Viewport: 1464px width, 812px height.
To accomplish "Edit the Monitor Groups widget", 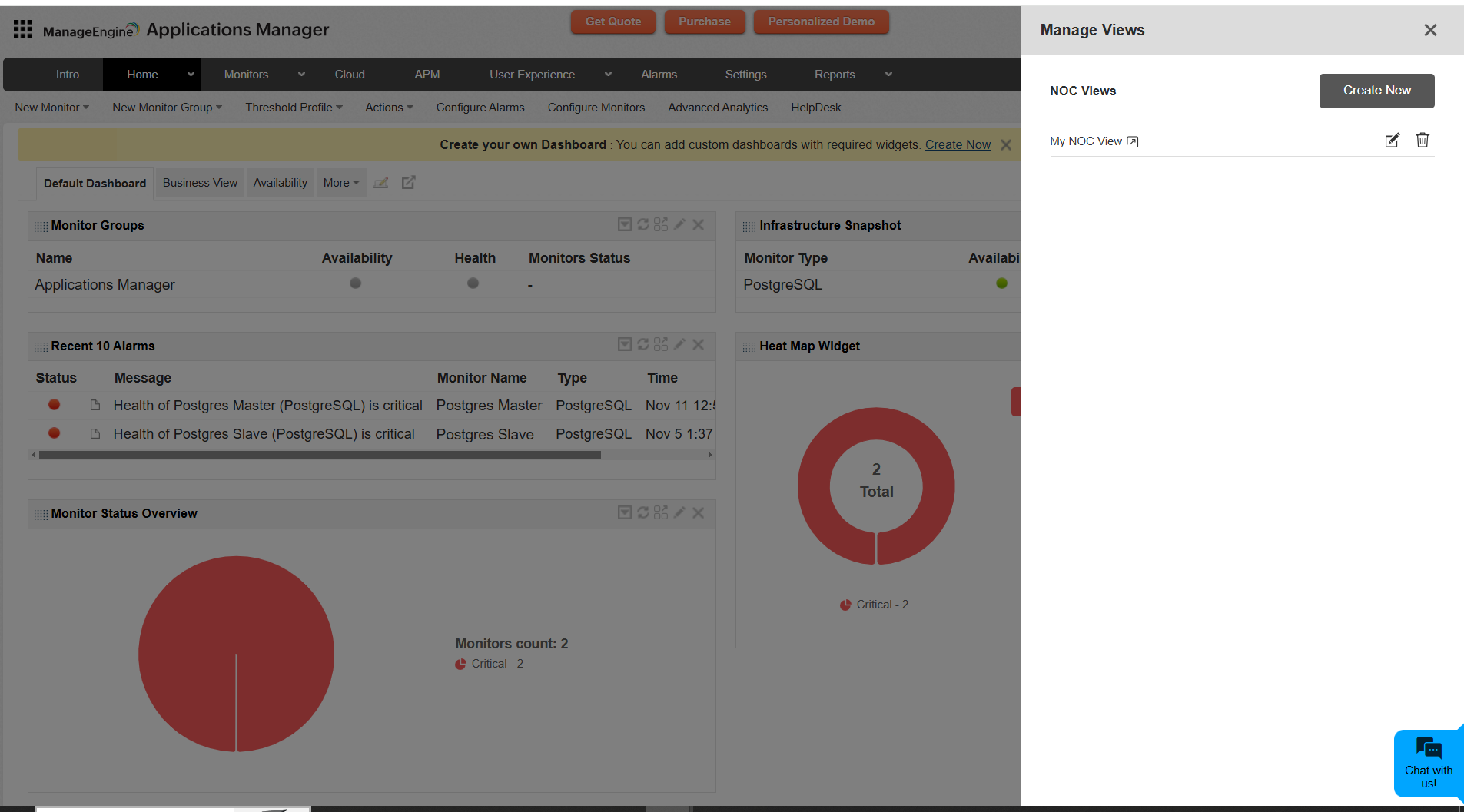I will click(x=679, y=224).
